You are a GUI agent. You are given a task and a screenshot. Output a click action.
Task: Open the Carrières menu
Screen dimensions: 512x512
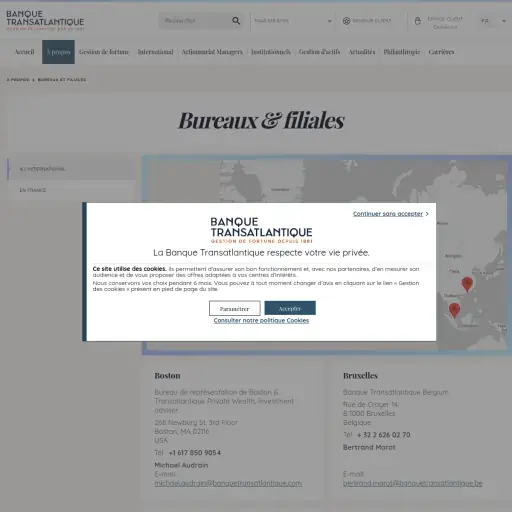coord(441,52)
